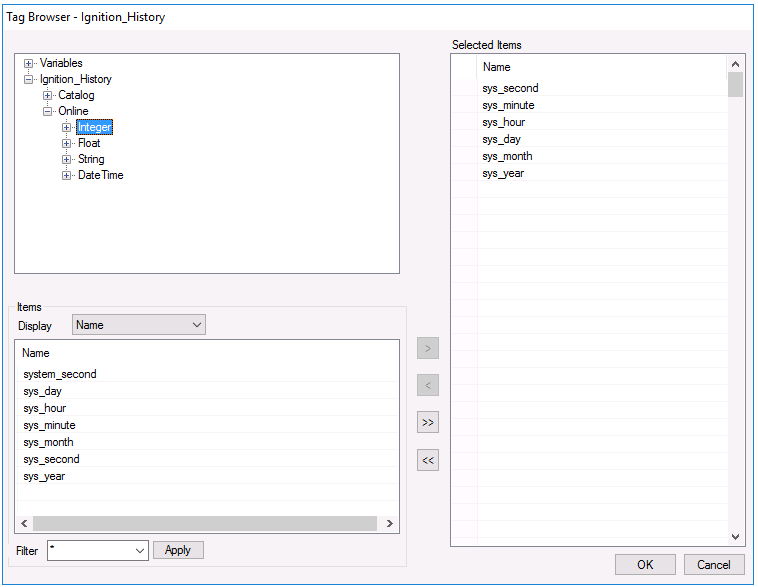Screen dimensions: 758x587
Task: Expand the Float node
Action: (x=66, y=143)
